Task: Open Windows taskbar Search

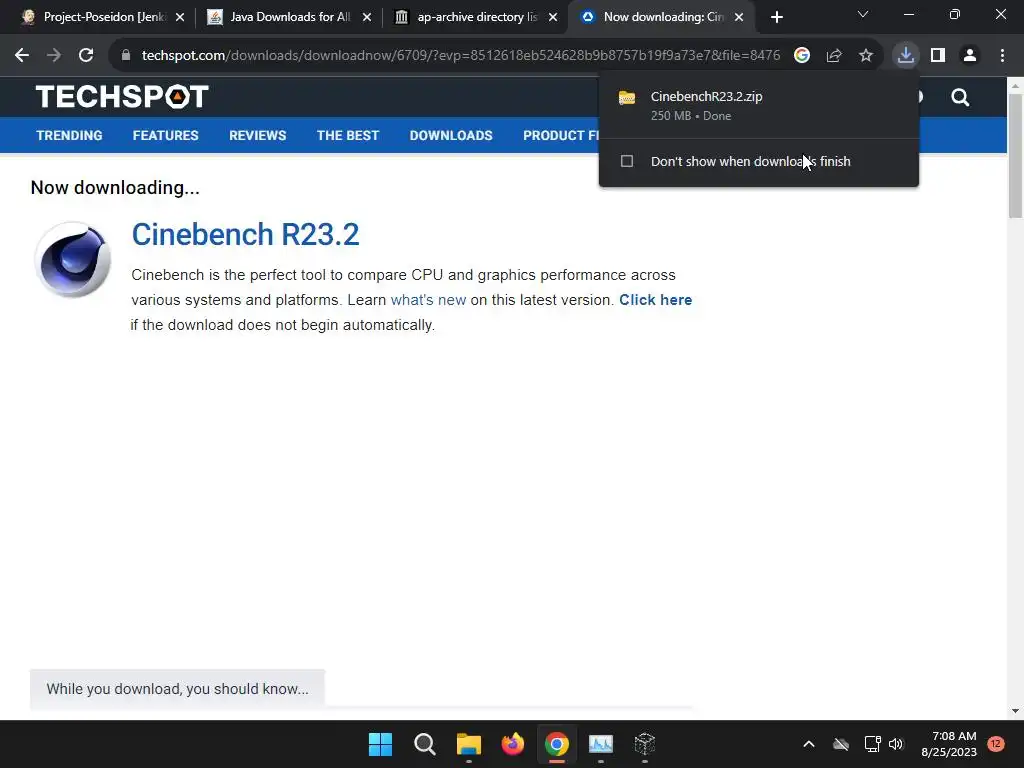Action: (424, 744)
